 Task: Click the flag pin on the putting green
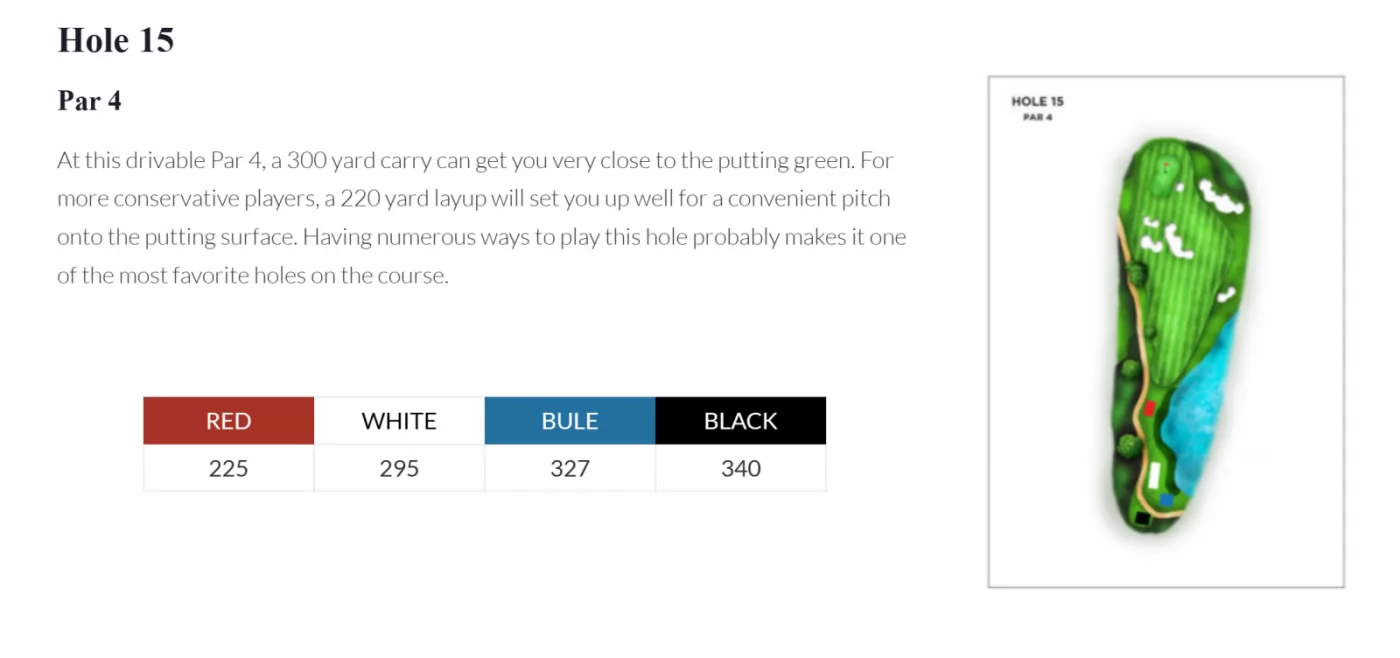pyautogui.click(x=1166, y=165)
